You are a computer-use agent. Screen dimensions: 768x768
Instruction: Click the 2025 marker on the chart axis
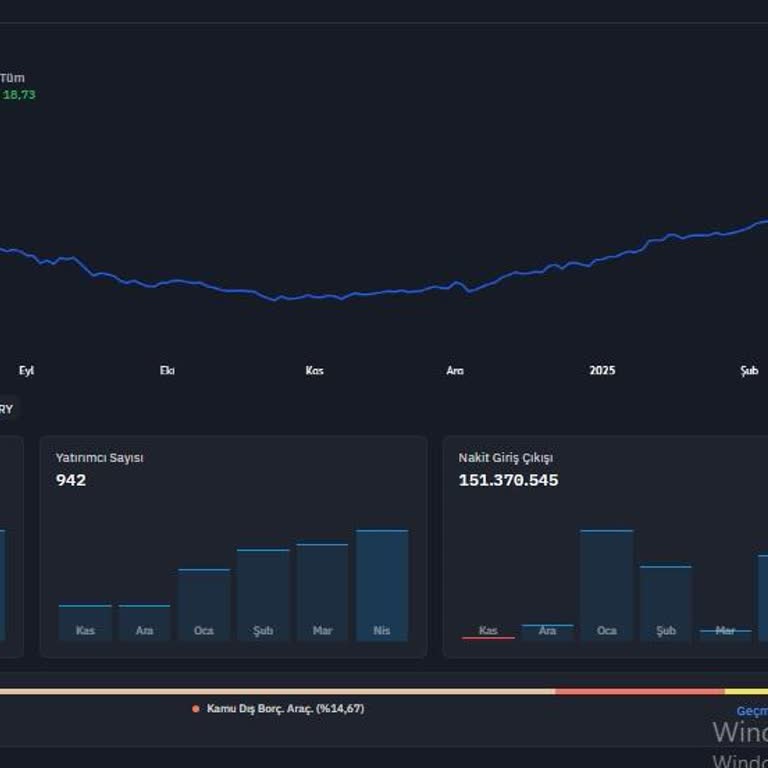point(602,371)
